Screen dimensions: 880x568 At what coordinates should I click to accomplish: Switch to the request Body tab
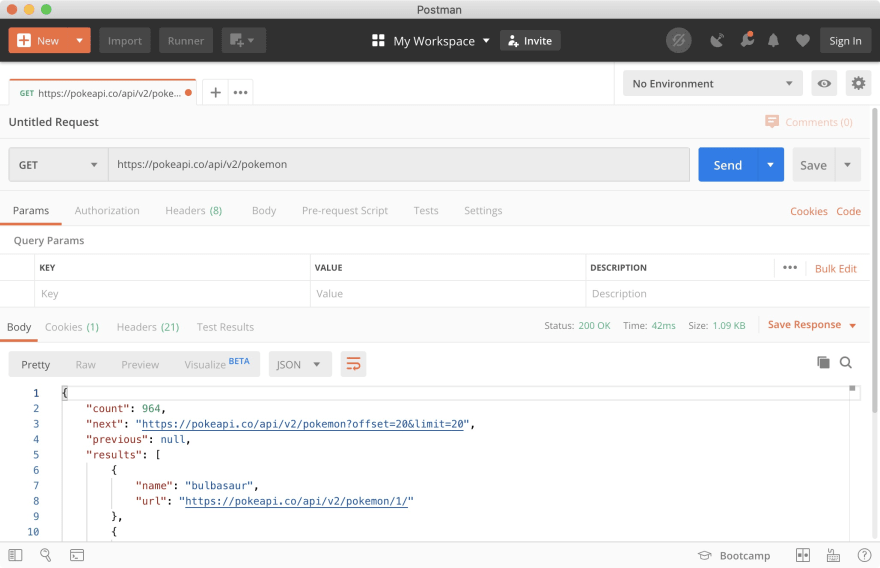click(x=264, y=210)
